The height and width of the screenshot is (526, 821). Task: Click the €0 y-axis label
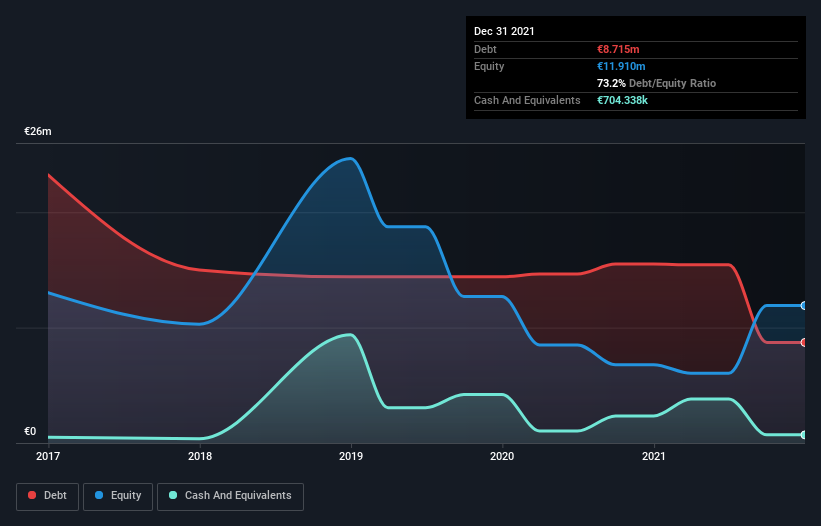[x=30, y=431]
